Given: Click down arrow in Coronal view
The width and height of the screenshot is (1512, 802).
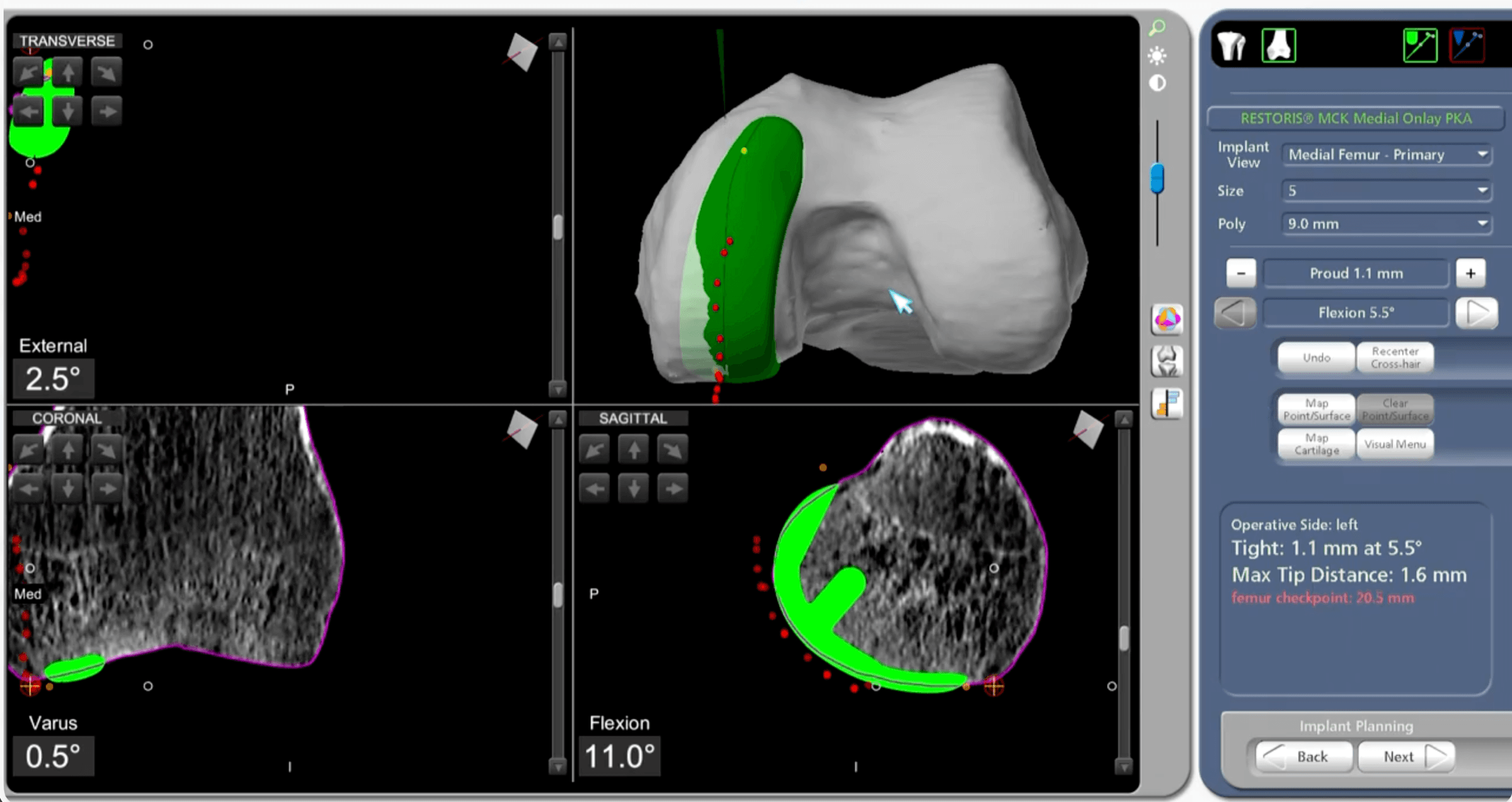Looking at the screenshot, I should tap(67, 488).
